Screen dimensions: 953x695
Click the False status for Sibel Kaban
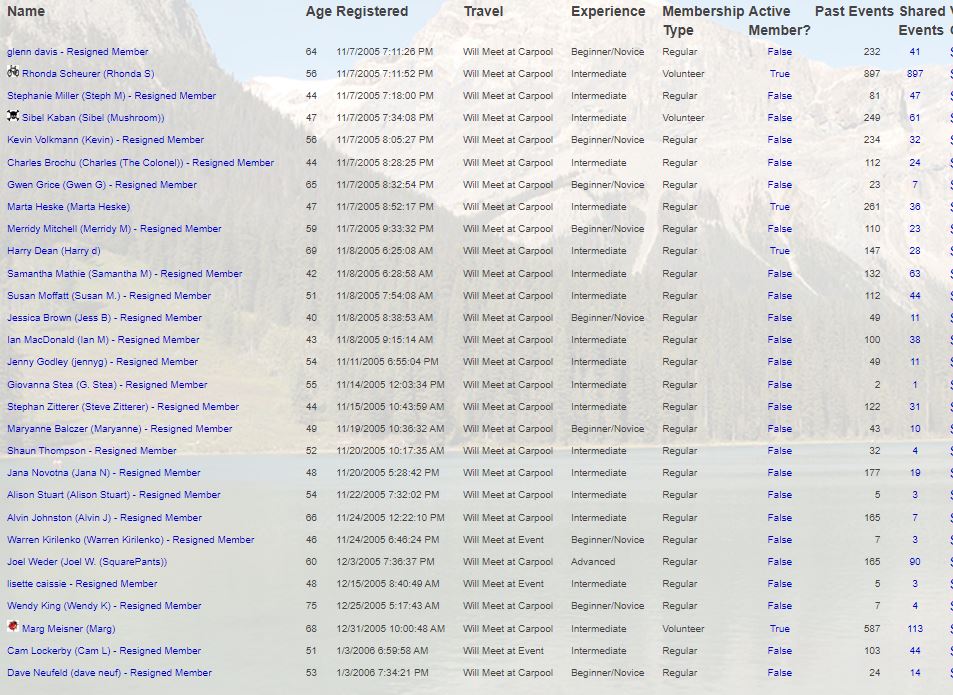780,118
